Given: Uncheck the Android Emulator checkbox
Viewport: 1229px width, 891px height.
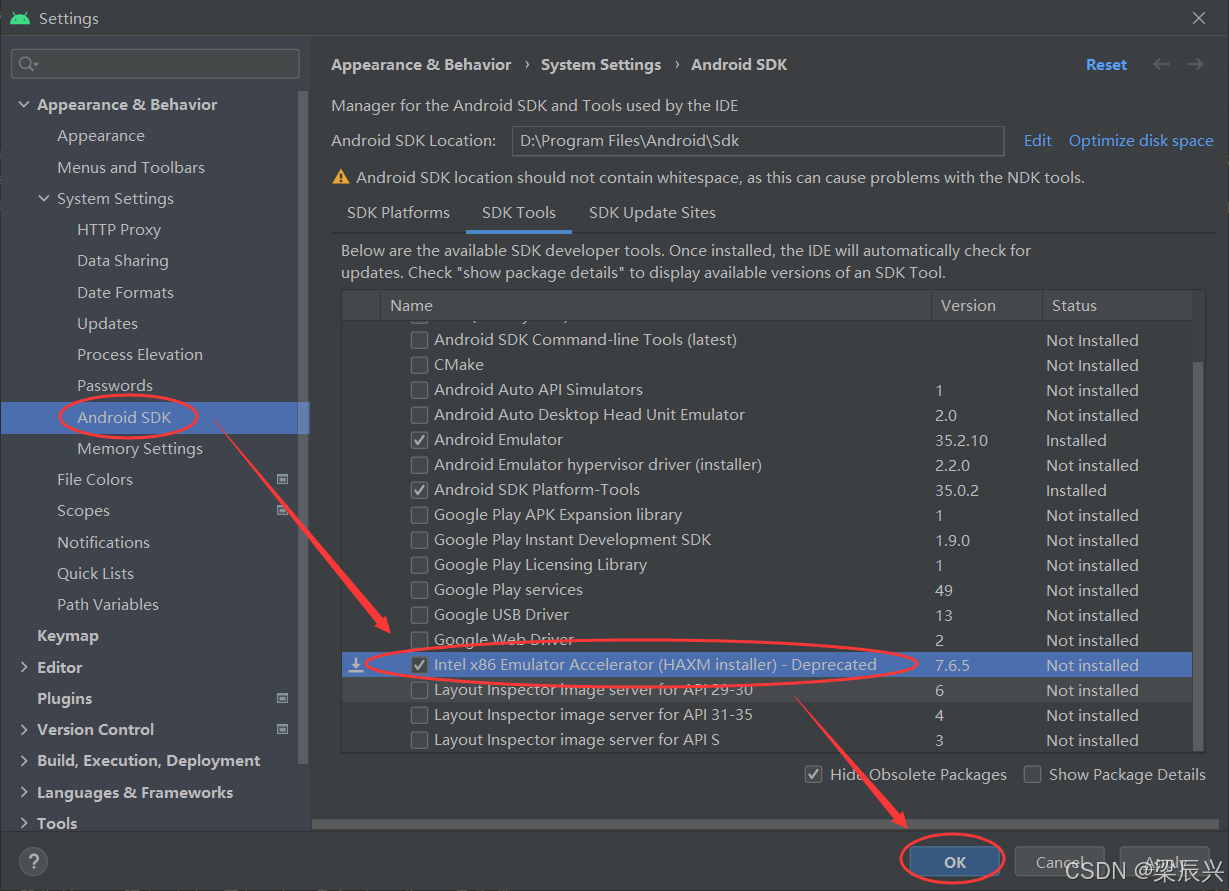Looking at the screenshot, I should tap(419, 440).
